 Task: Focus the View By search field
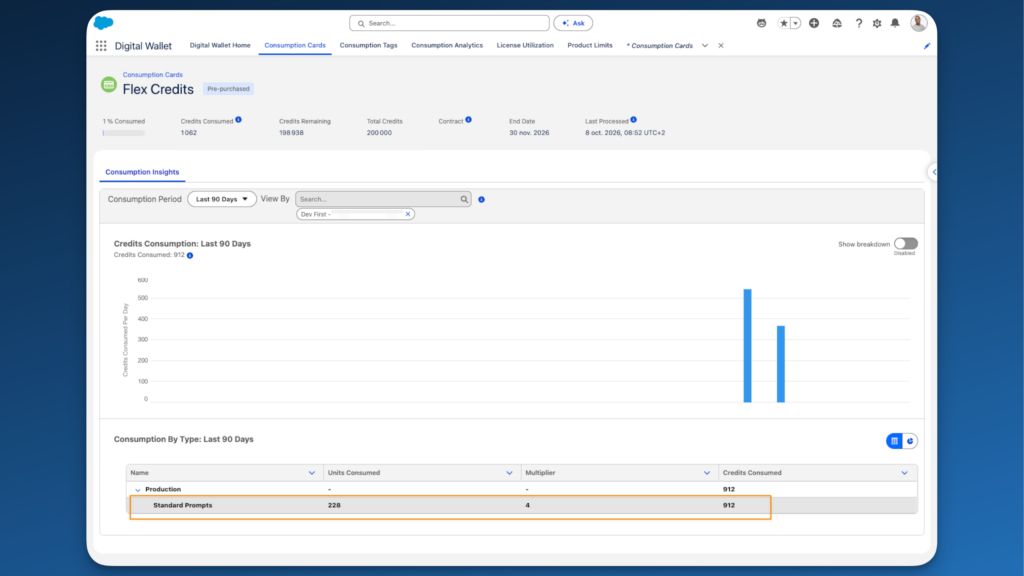tap(383, 199)
